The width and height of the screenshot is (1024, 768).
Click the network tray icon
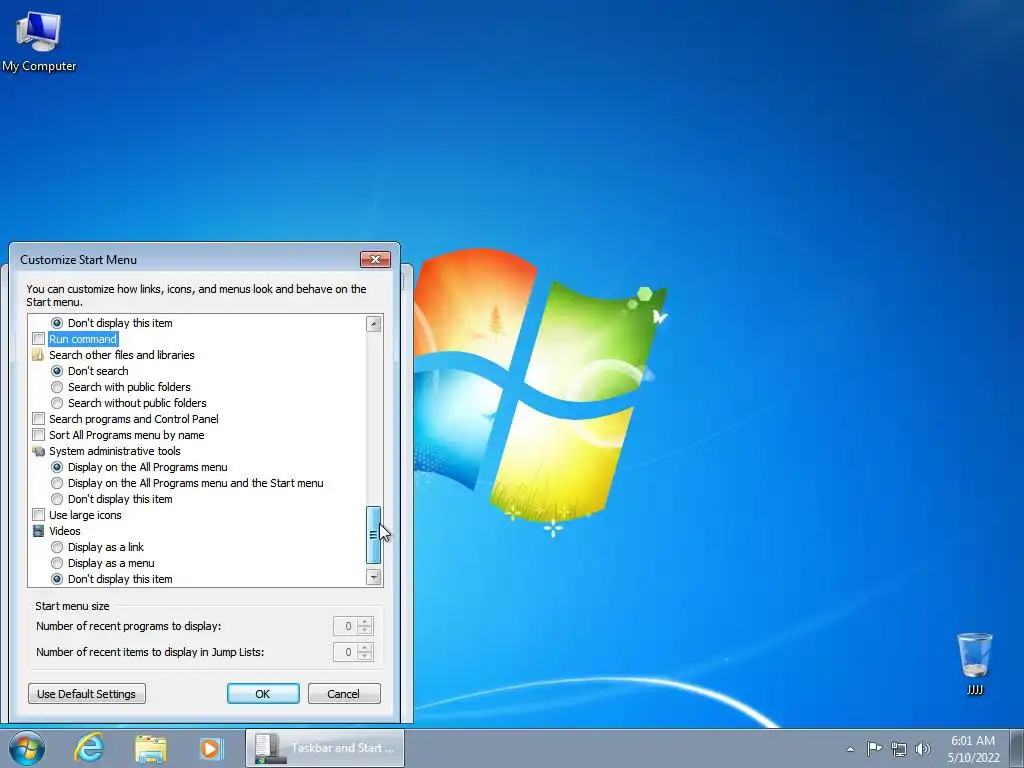pyautogui.click(x=899, y=749)
